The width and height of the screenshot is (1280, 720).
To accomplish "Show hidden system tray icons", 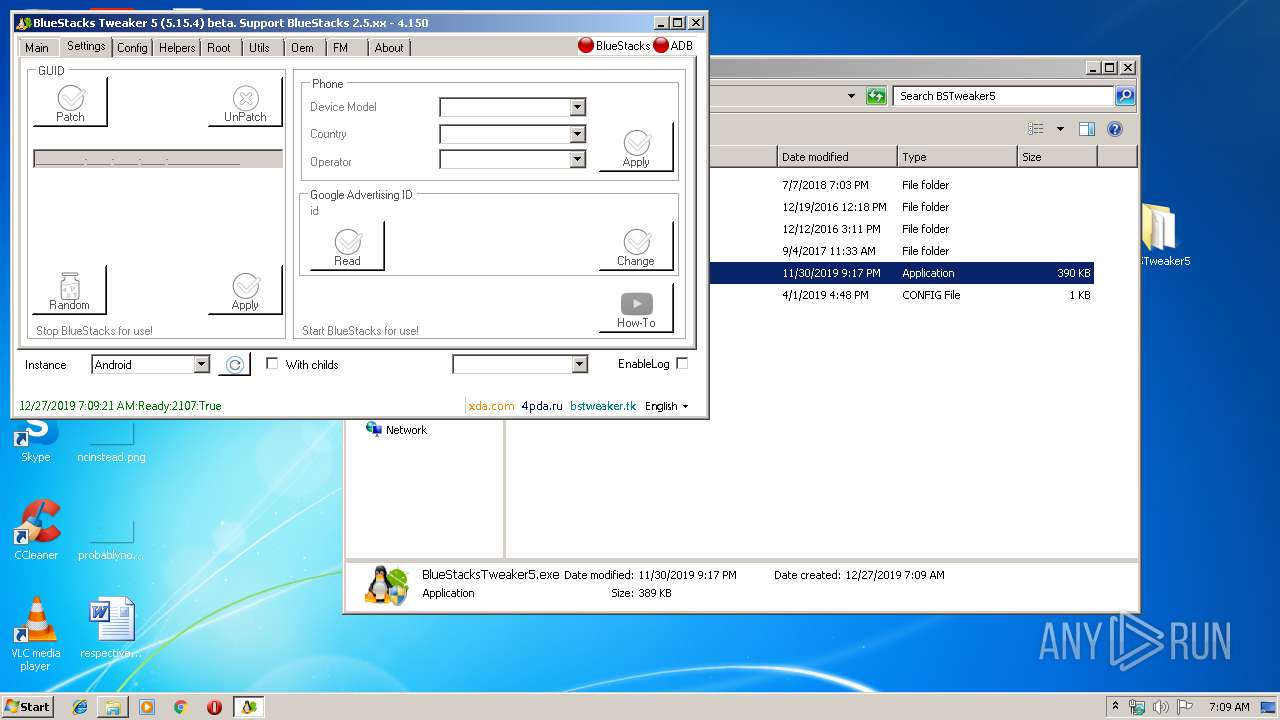I will pos(1115,706).
